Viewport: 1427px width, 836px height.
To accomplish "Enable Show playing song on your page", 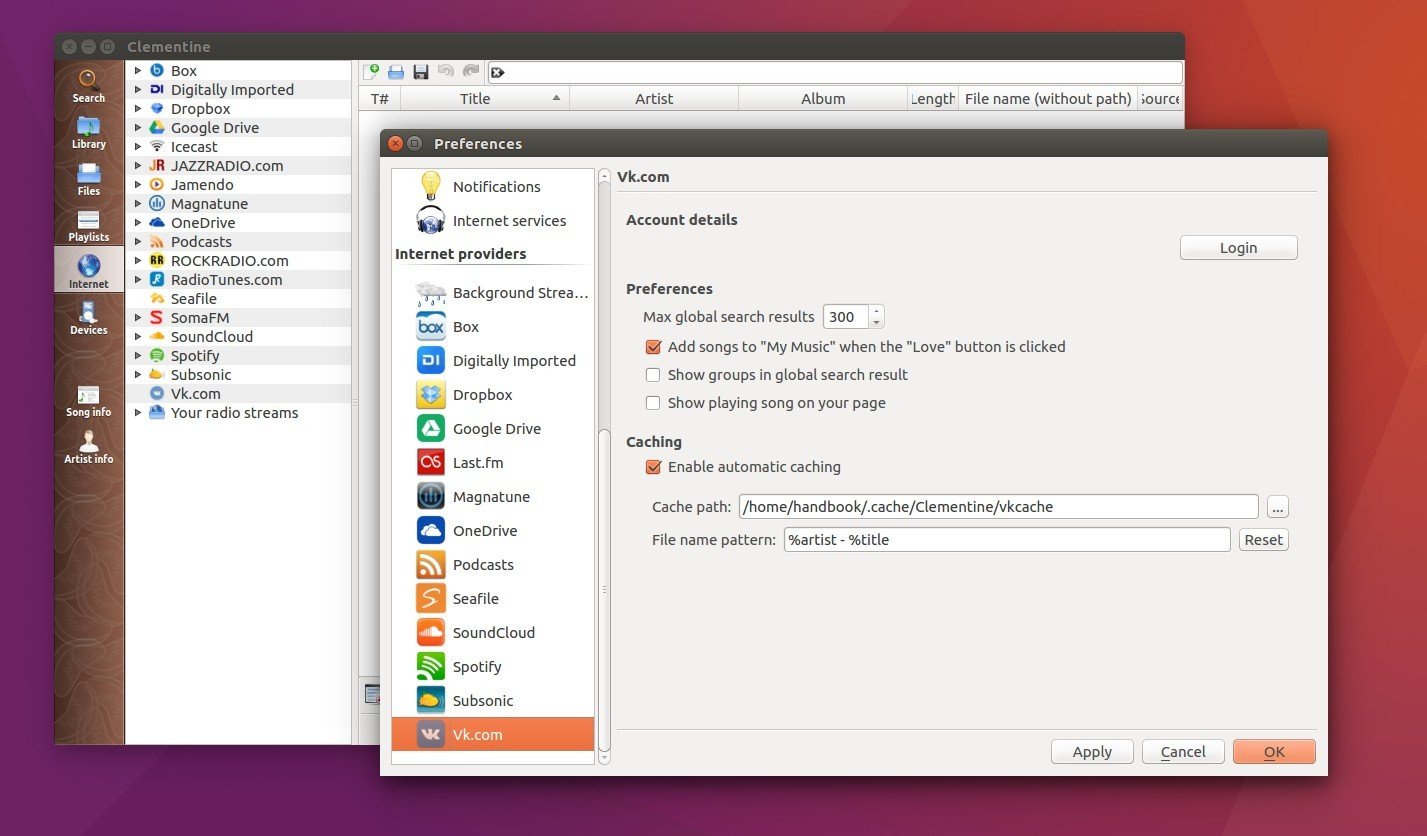I will coord(654,403).
